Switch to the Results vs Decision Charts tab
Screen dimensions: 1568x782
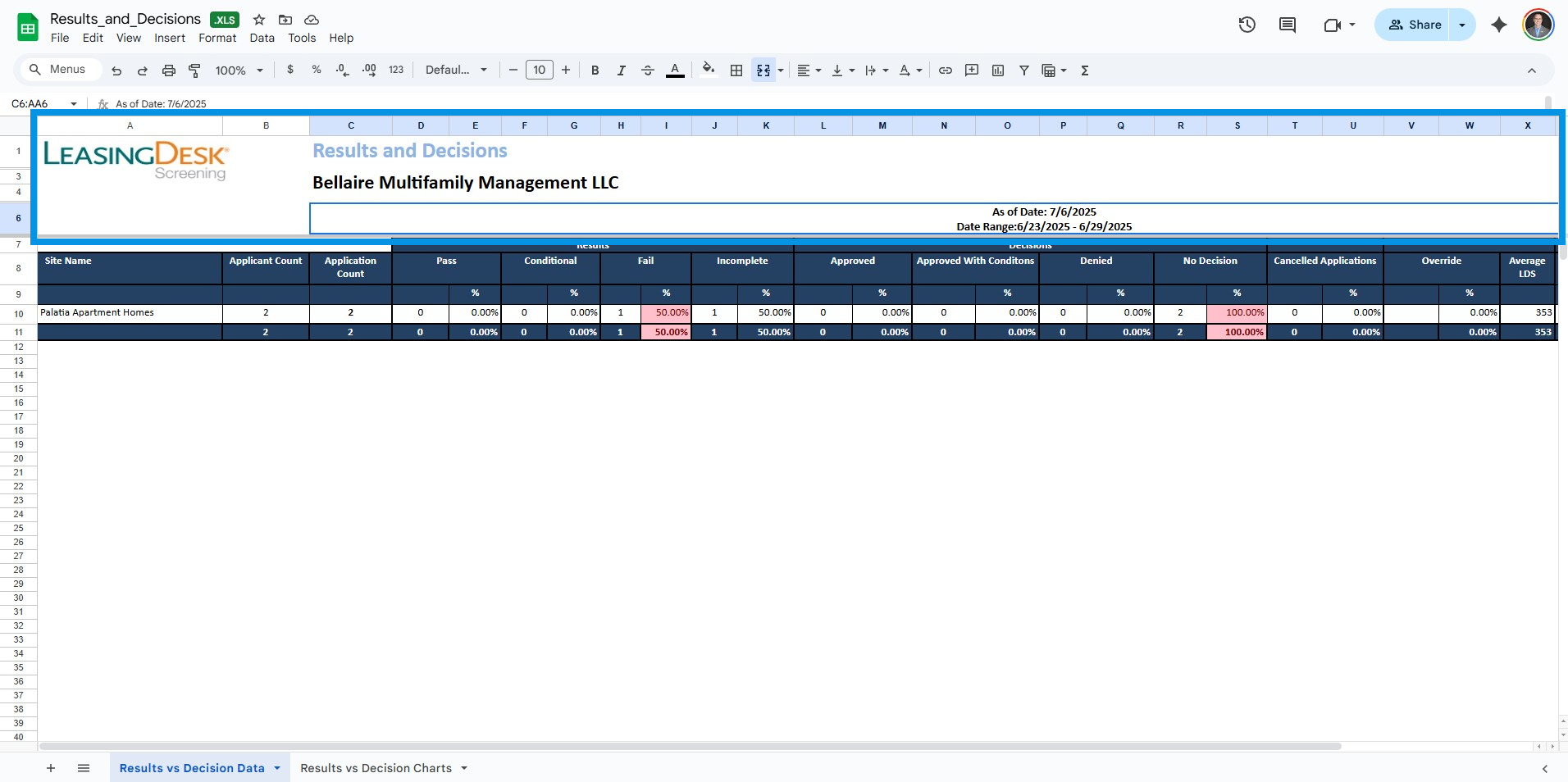376,768
